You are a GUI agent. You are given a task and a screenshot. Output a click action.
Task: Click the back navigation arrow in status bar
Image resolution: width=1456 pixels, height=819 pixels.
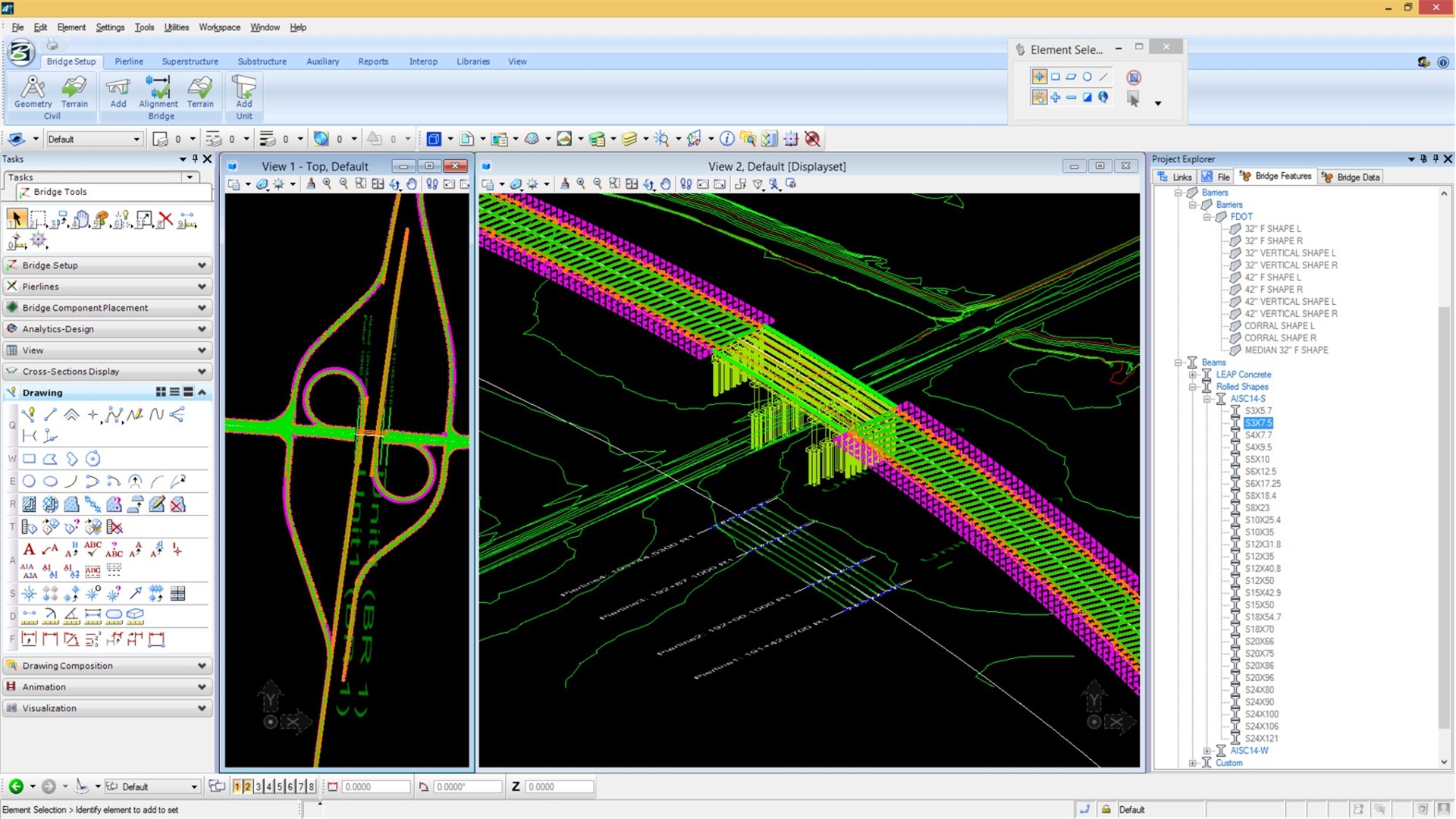coord(17,786)
